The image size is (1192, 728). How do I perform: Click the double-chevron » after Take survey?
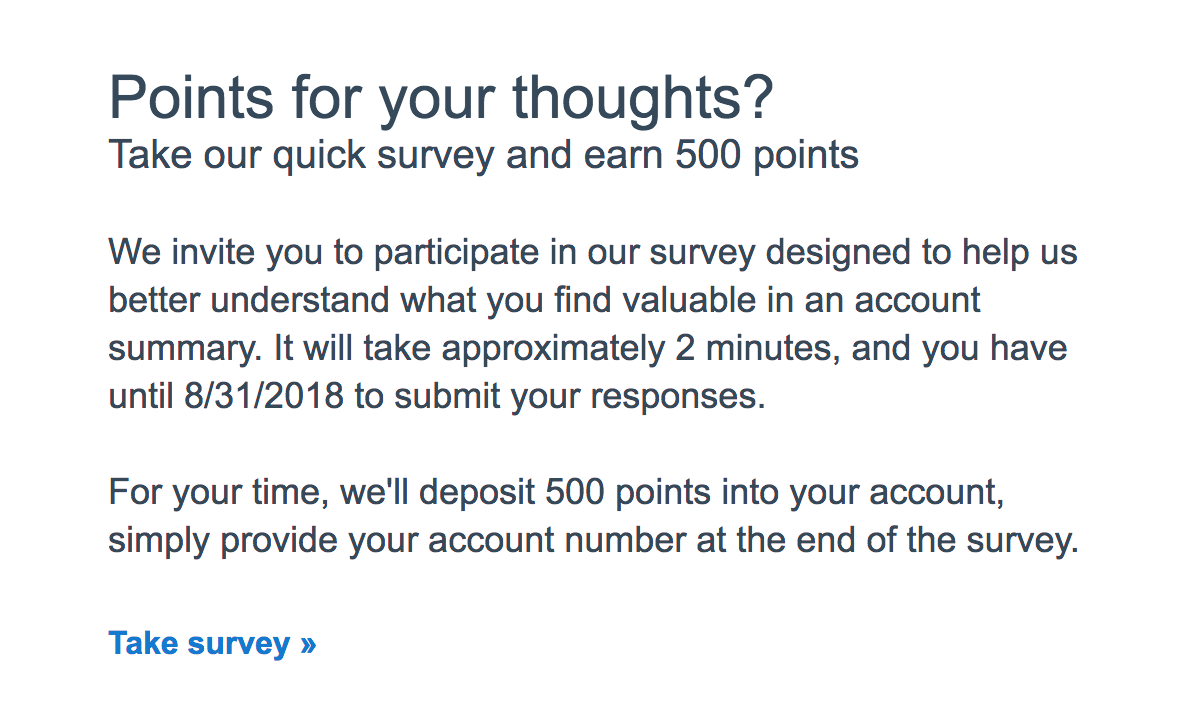pyautogui.click(x=307, y=644)
